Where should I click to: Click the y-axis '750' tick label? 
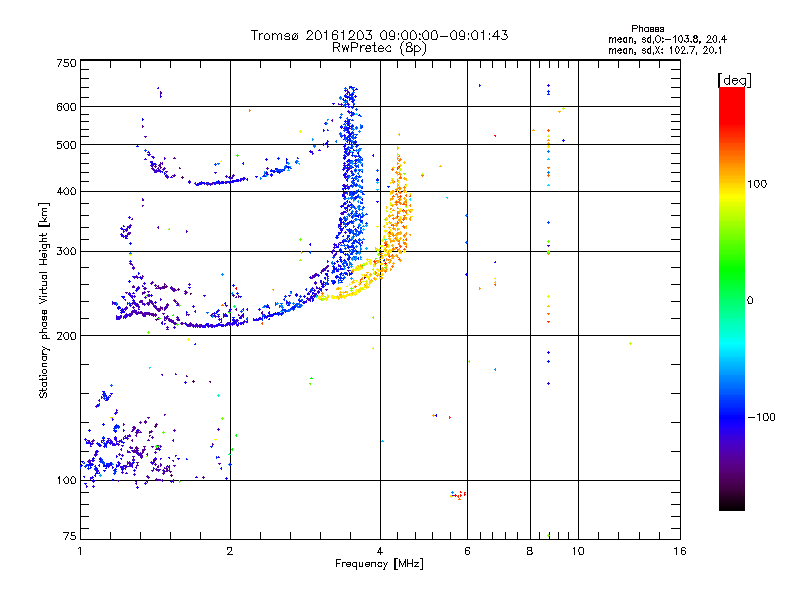pyautogui.click(x=66, y=63)
